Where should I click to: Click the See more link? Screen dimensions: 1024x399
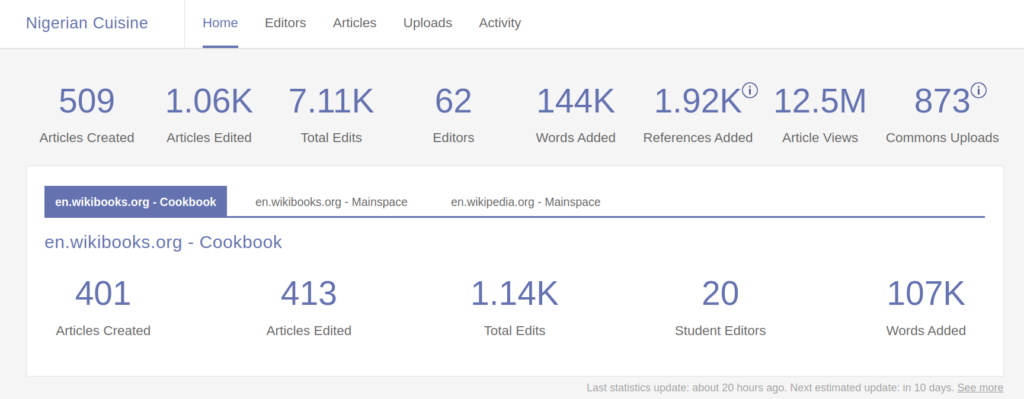[x=980, y=387]
